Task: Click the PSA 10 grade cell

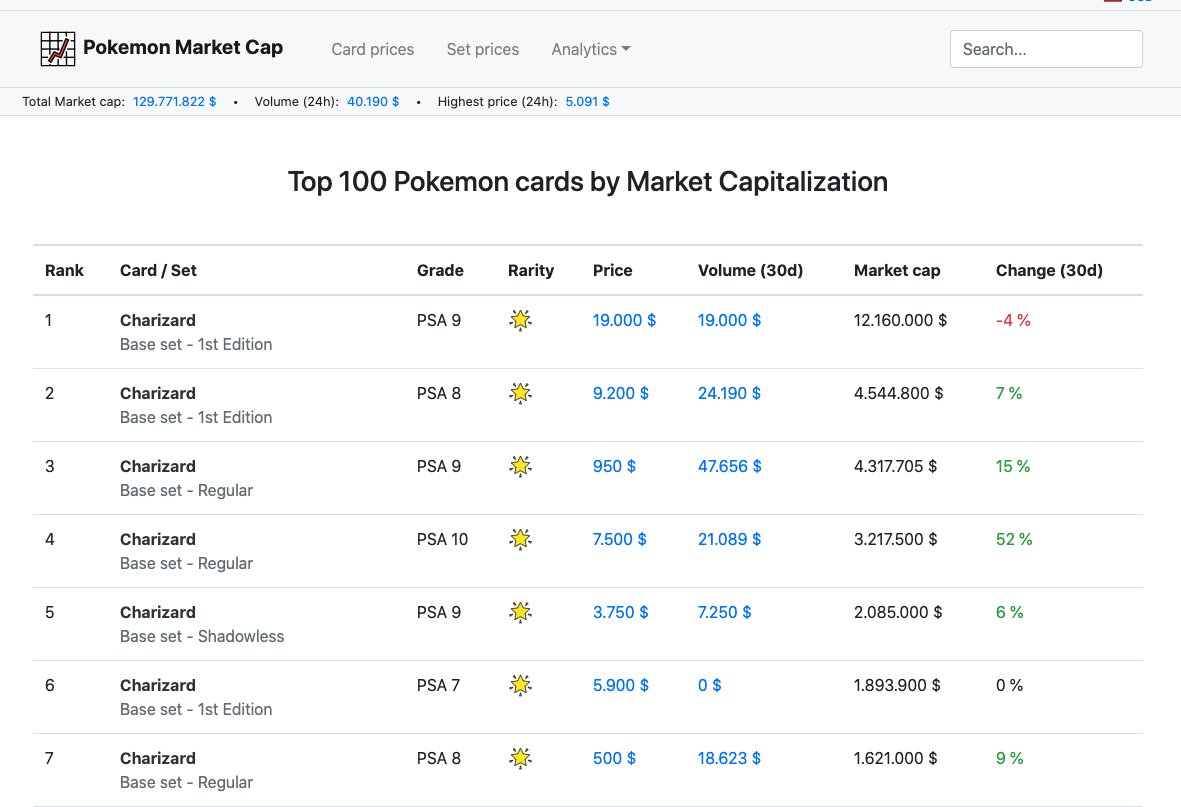Action: [442, 540]
